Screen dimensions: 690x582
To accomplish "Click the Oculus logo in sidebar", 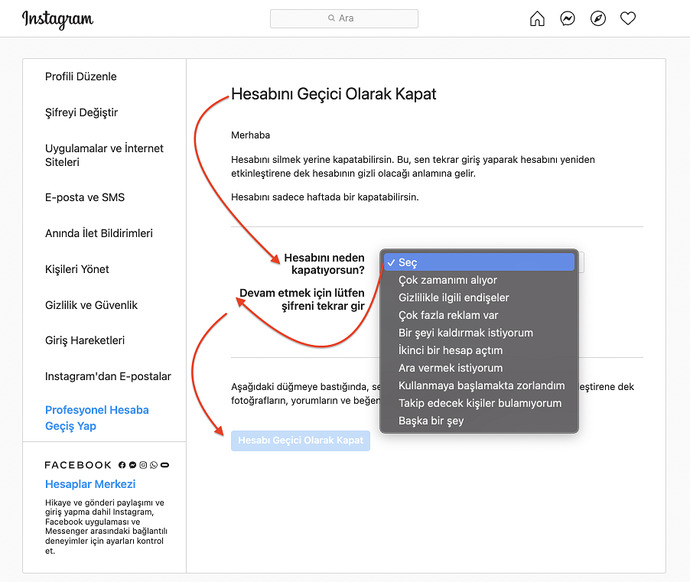I will pos(165,465).
